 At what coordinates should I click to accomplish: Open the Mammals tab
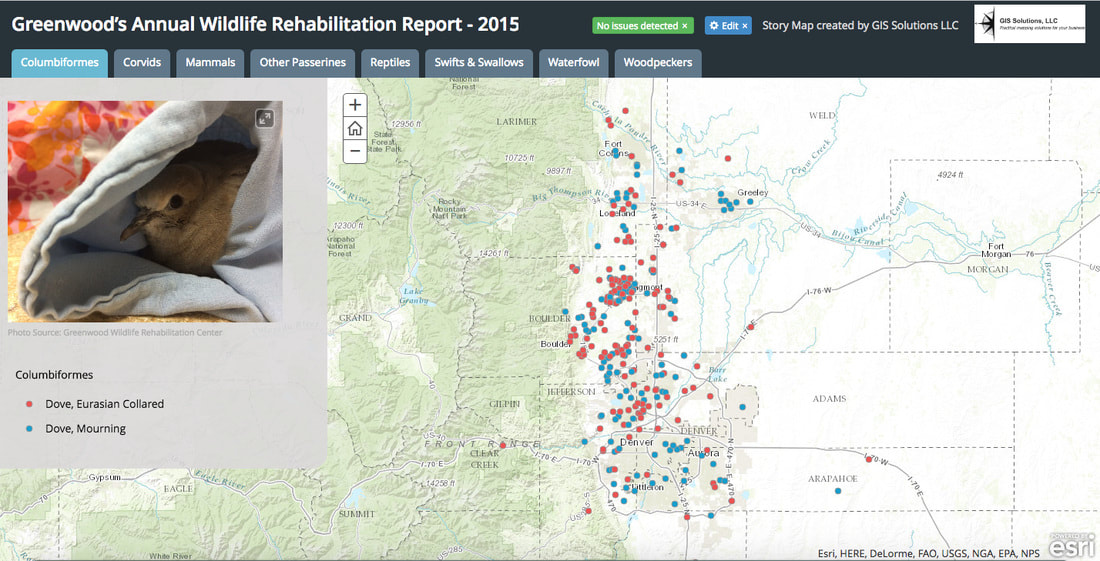click(x=210, y=62)
